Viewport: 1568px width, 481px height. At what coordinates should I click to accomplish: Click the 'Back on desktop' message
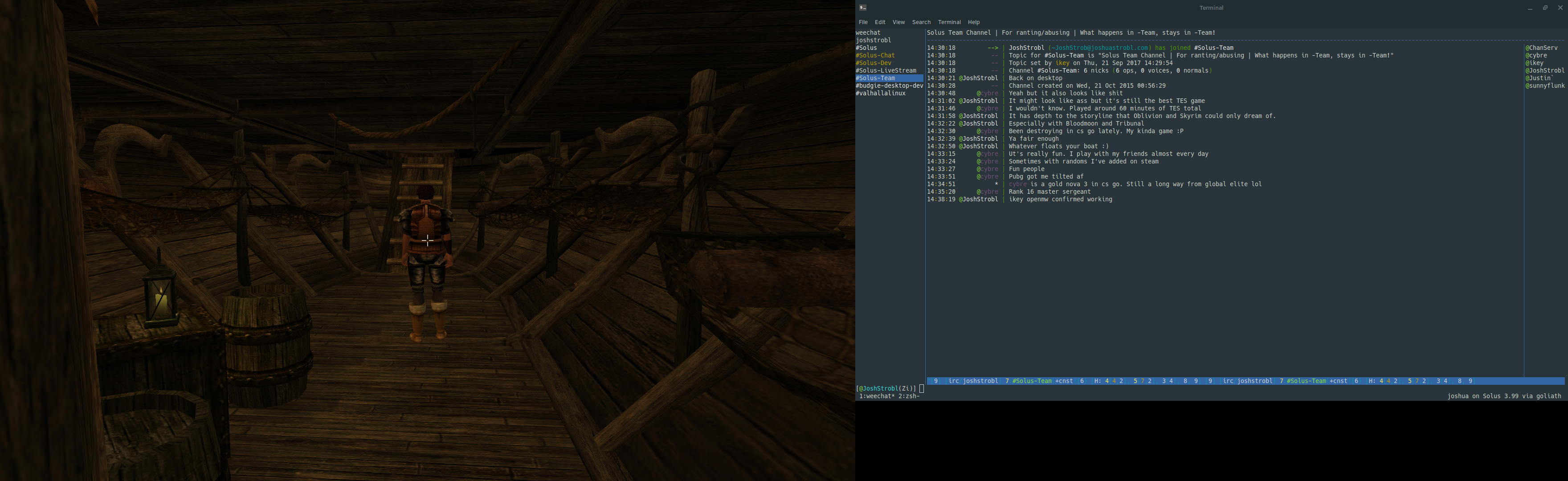(x=1035, y=78)
